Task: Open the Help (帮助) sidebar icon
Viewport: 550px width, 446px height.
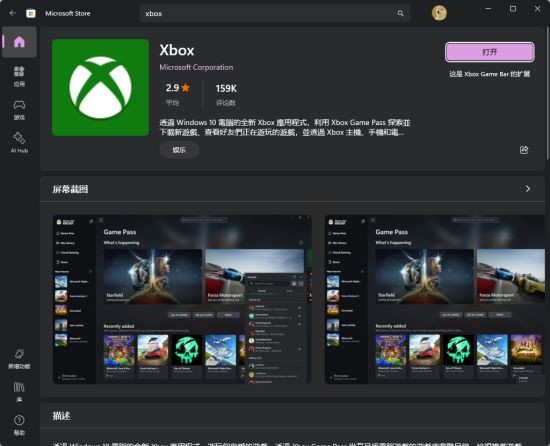Action: [19, 425]
